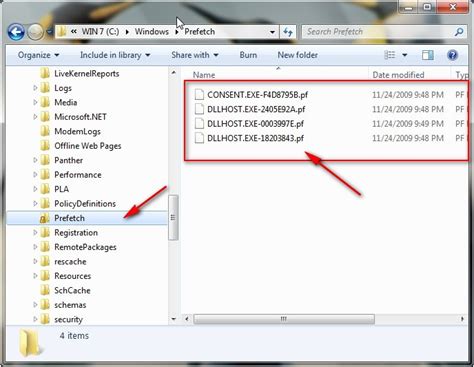Open the Include in library menu

point(115,55)
